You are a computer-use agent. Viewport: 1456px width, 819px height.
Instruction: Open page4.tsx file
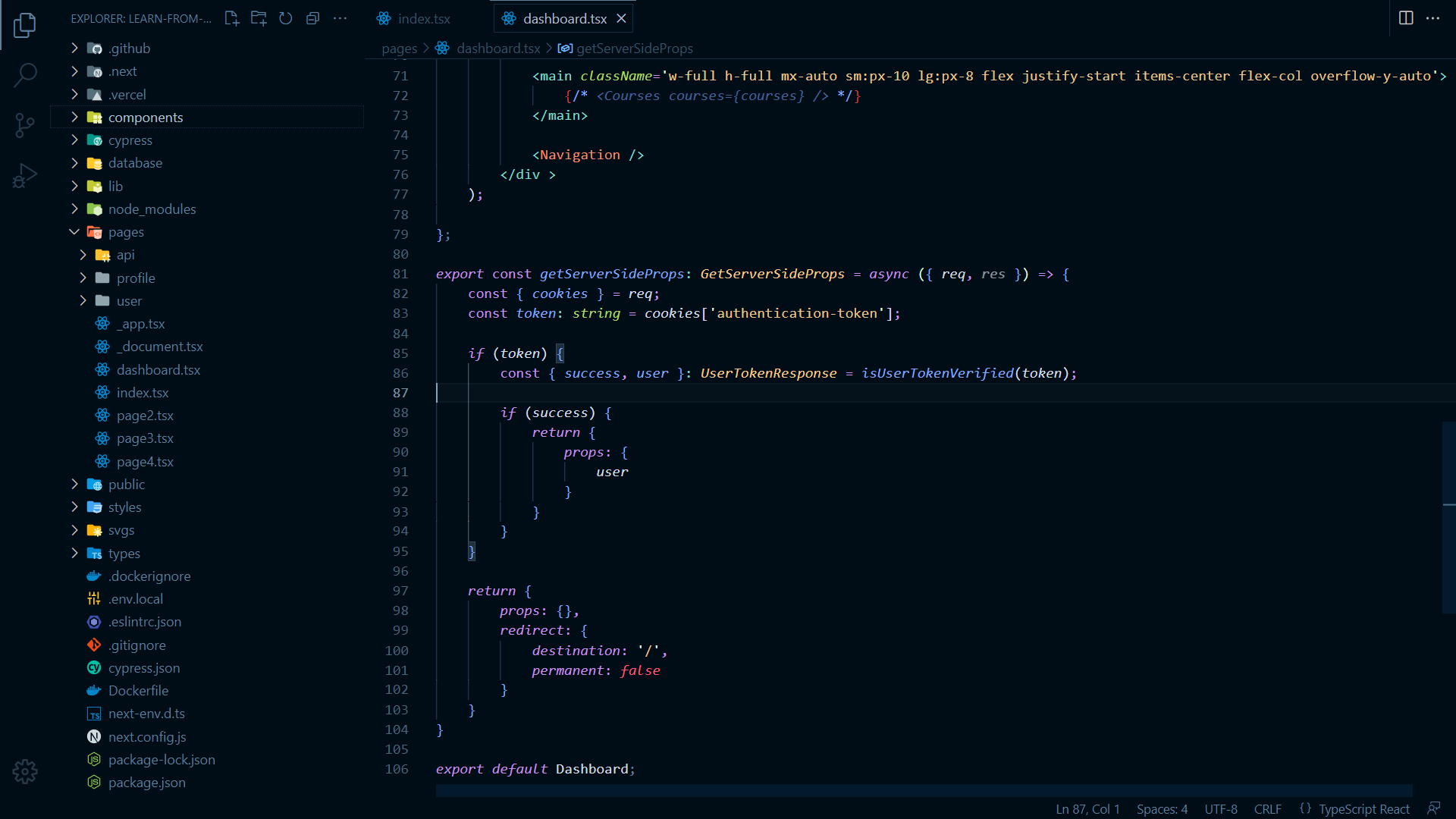[x=207, y=462]
